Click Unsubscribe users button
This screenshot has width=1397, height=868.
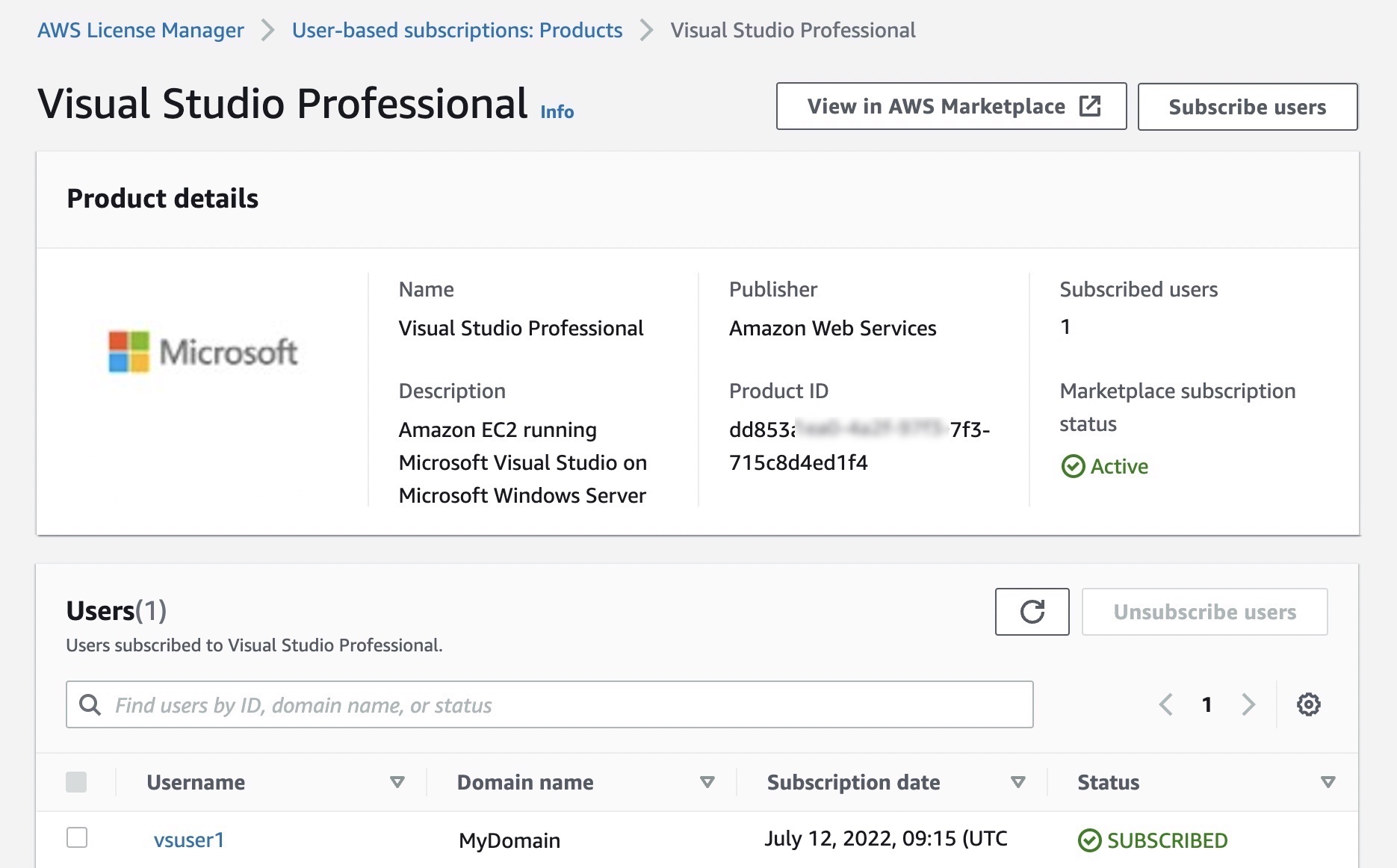tap(1204, 612)
